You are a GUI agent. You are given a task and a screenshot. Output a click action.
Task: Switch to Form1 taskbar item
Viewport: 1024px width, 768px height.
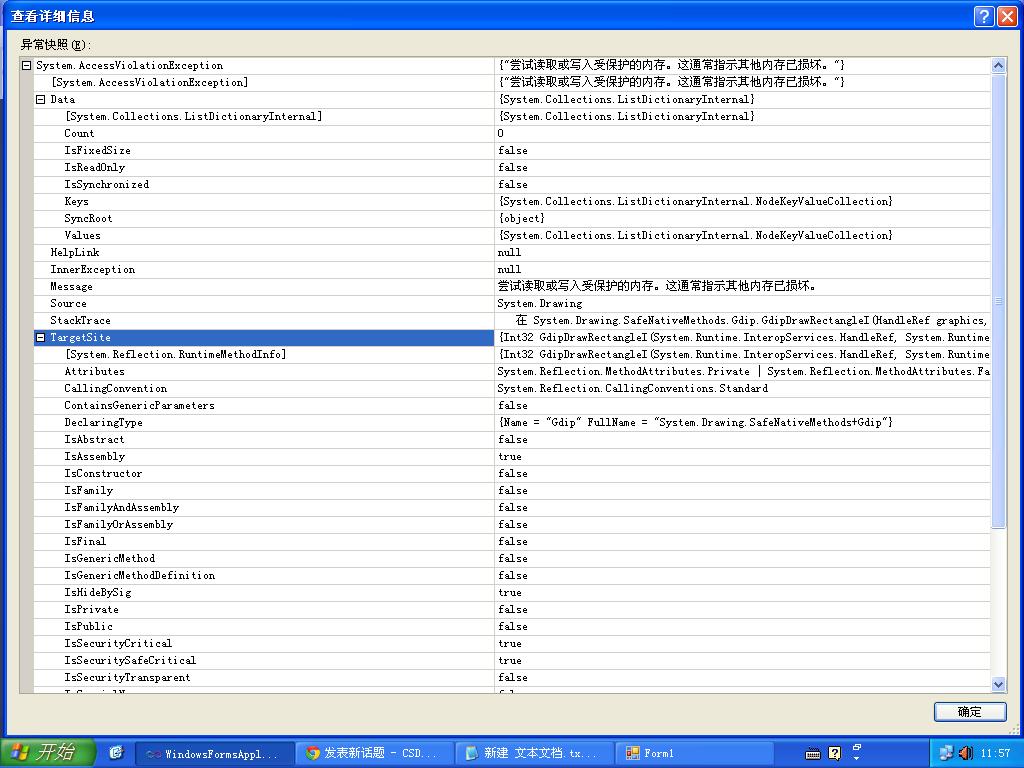696,754
